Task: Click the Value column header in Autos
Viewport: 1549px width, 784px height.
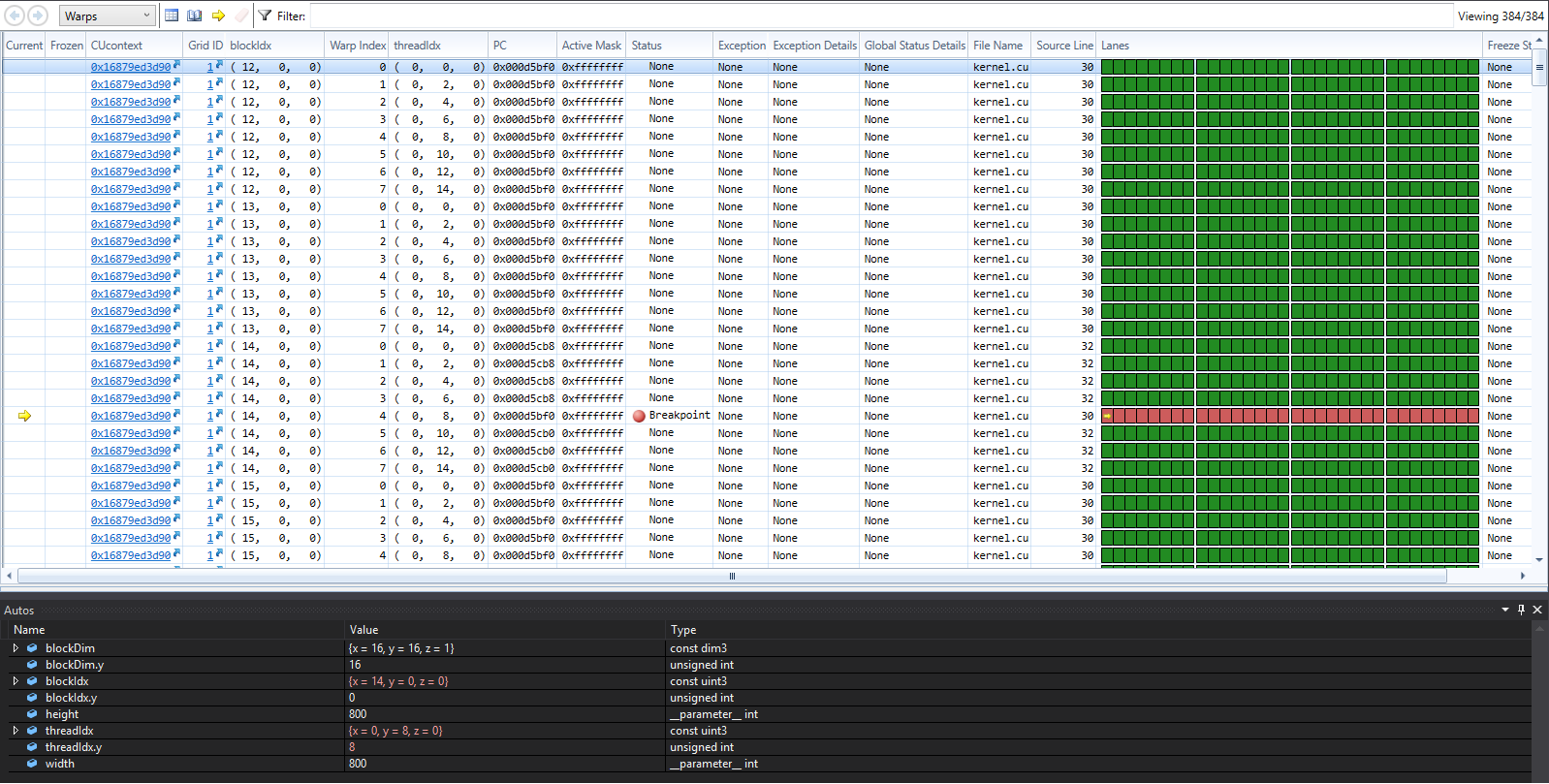Action: (505, 630)
